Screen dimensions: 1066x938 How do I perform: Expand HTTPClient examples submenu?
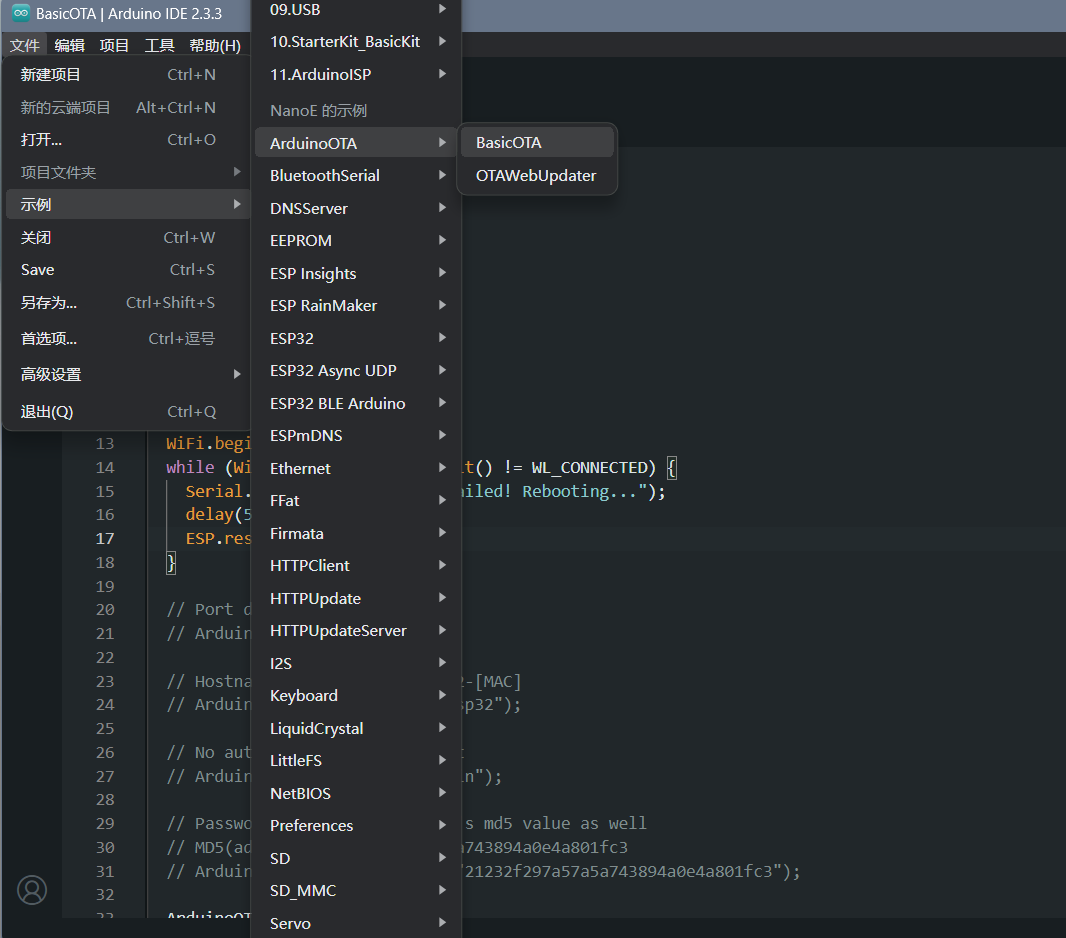(357, 566)
